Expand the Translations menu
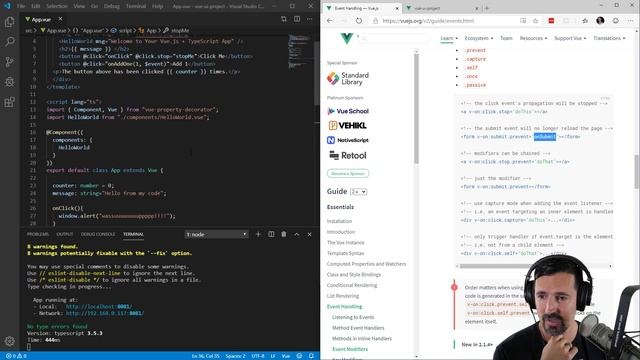 609,38
